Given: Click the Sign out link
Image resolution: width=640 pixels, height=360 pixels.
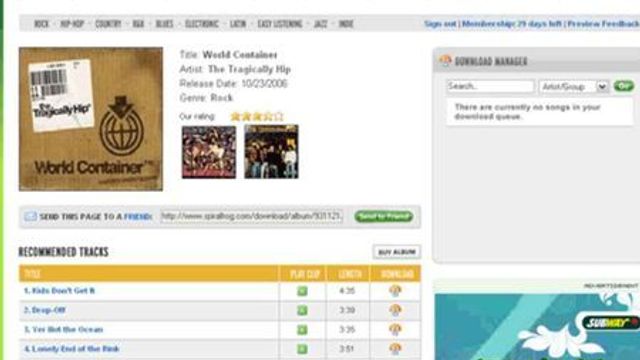Looking at the screenshot, I should [x=440, y=24].
